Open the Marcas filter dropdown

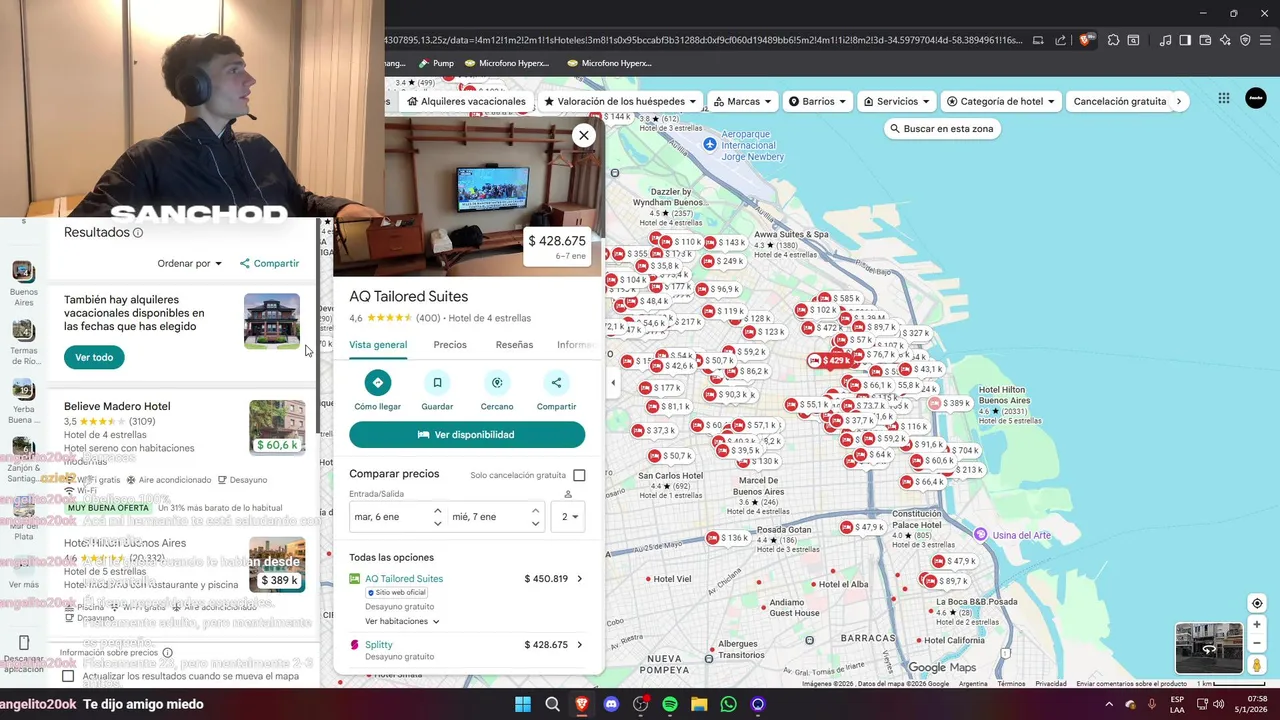[x=741, y=101]
